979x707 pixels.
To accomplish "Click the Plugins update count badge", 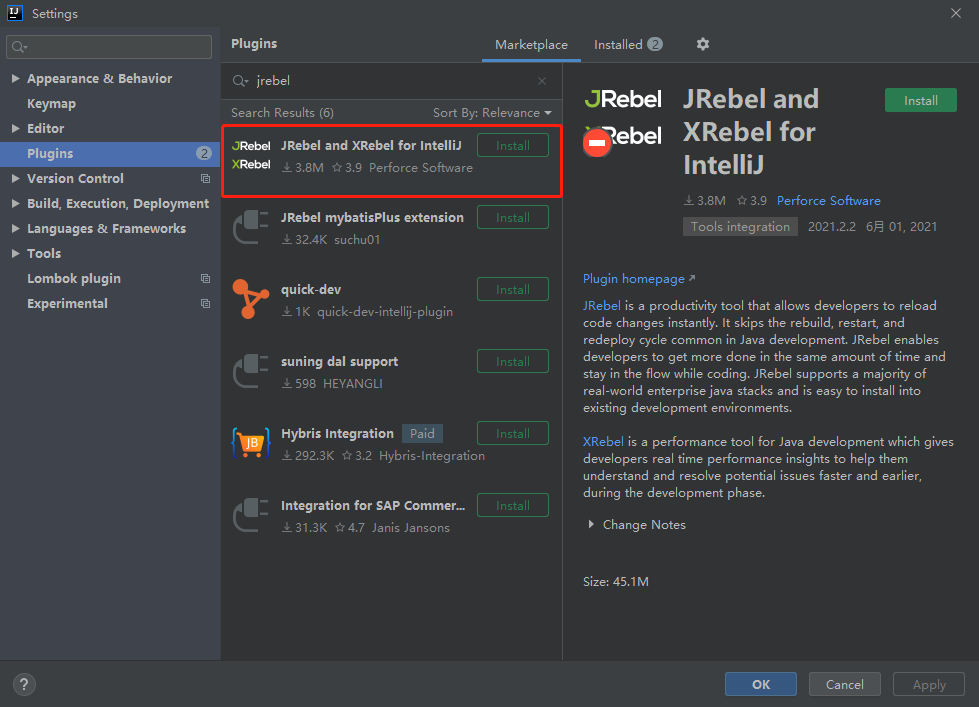I will [x=204, y=153].
